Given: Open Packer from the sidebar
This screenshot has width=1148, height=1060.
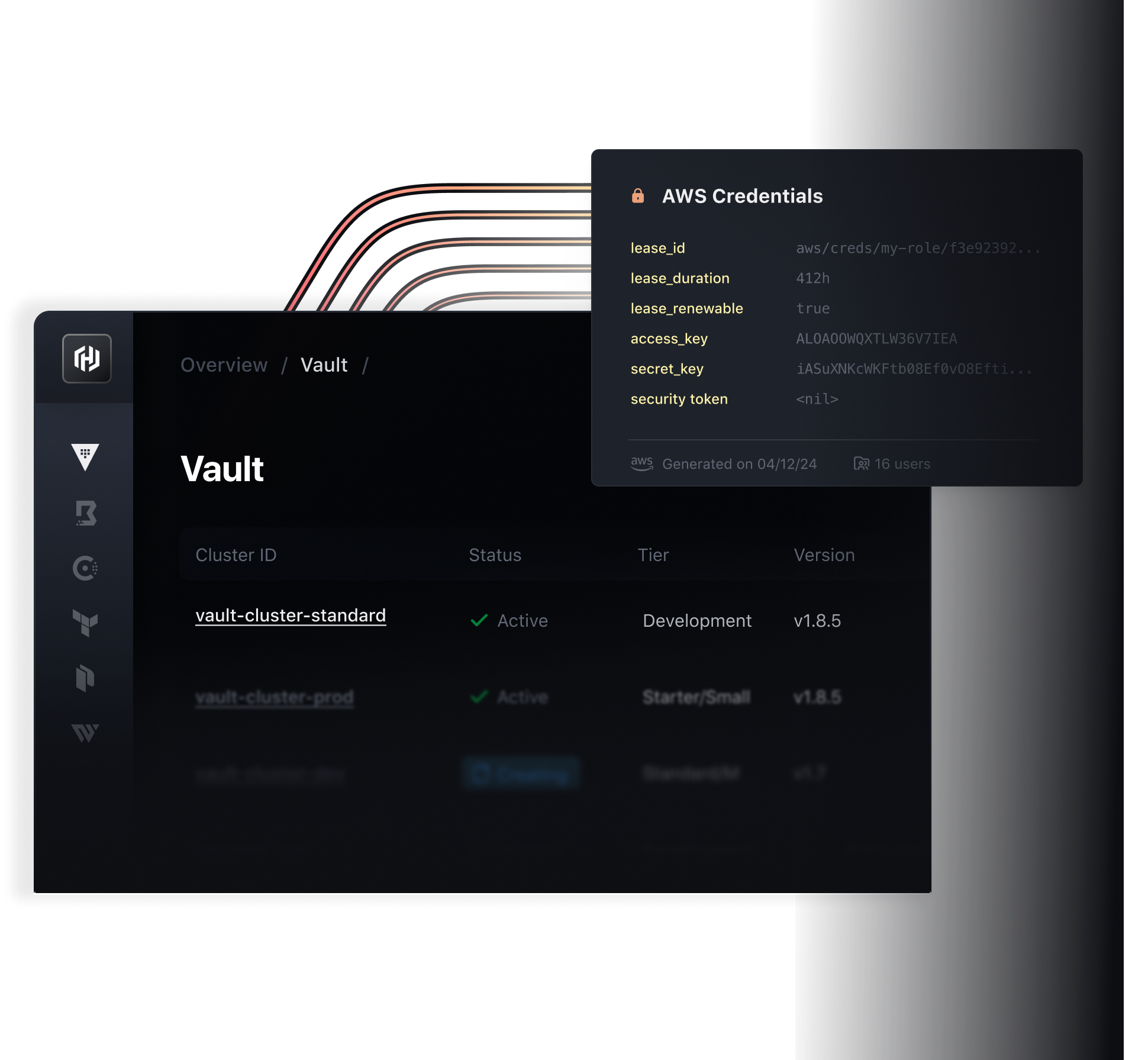Looking at the screenshot, I should 85,678.
